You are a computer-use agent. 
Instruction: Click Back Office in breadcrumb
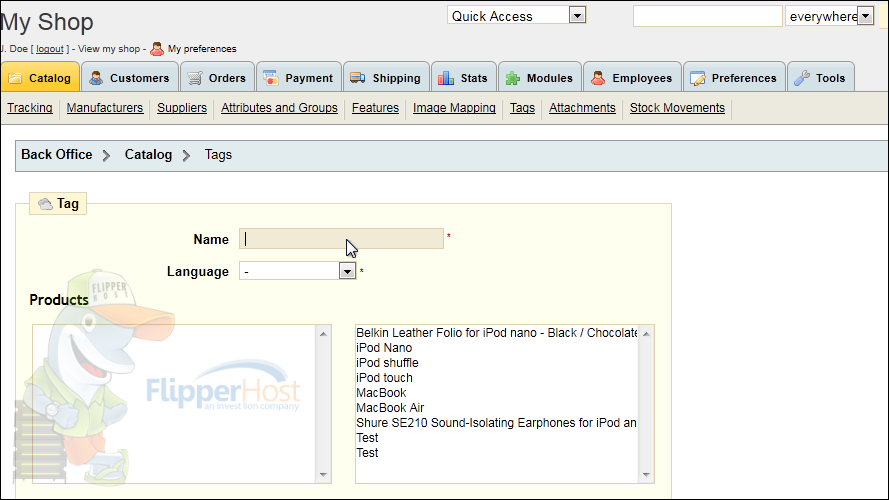(x=57, y=154)
